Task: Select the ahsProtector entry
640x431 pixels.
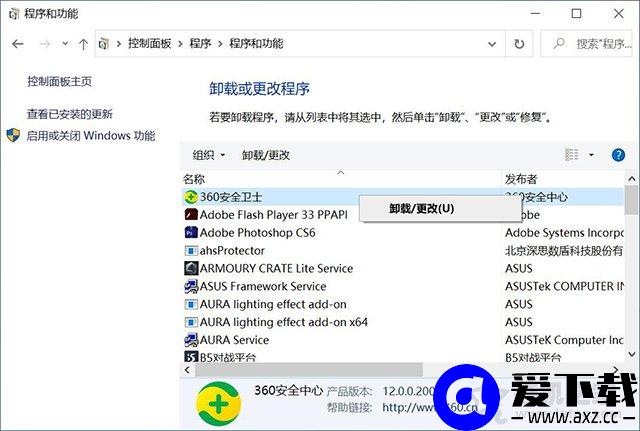Action: coord(232,251)
